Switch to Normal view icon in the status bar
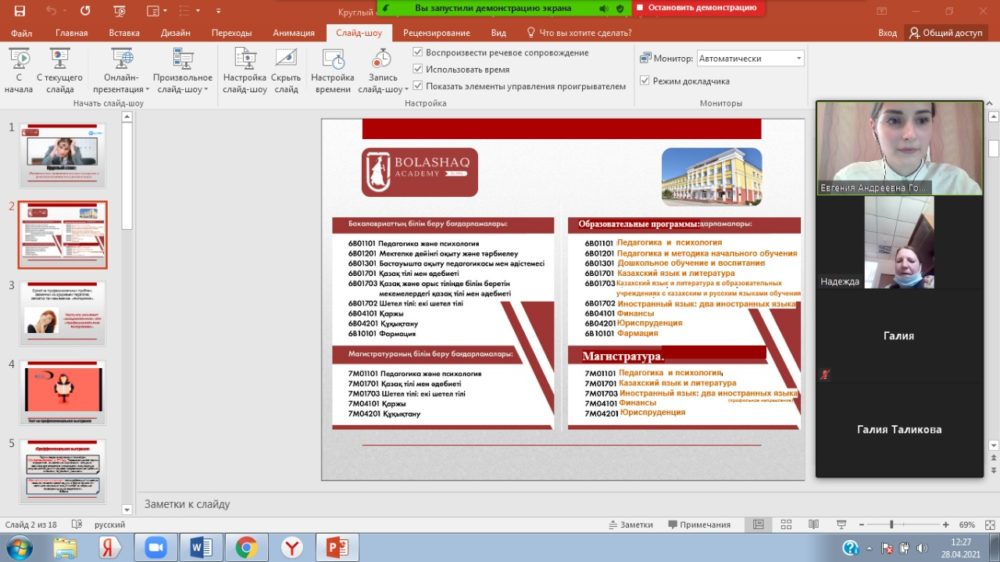Image resolution: width=1000 pixels, height=562 pixels. tap(758, 524)
